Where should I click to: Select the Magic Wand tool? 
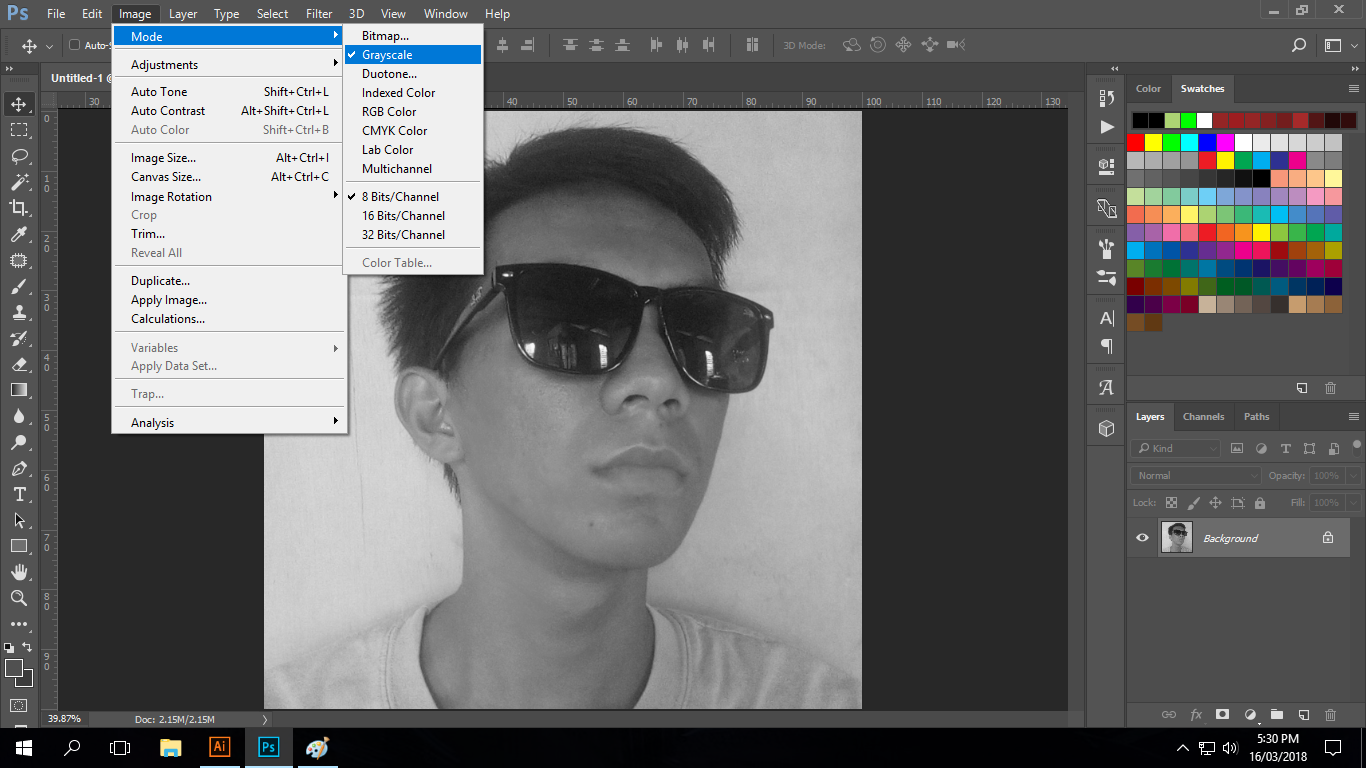(x=19, y=182)
